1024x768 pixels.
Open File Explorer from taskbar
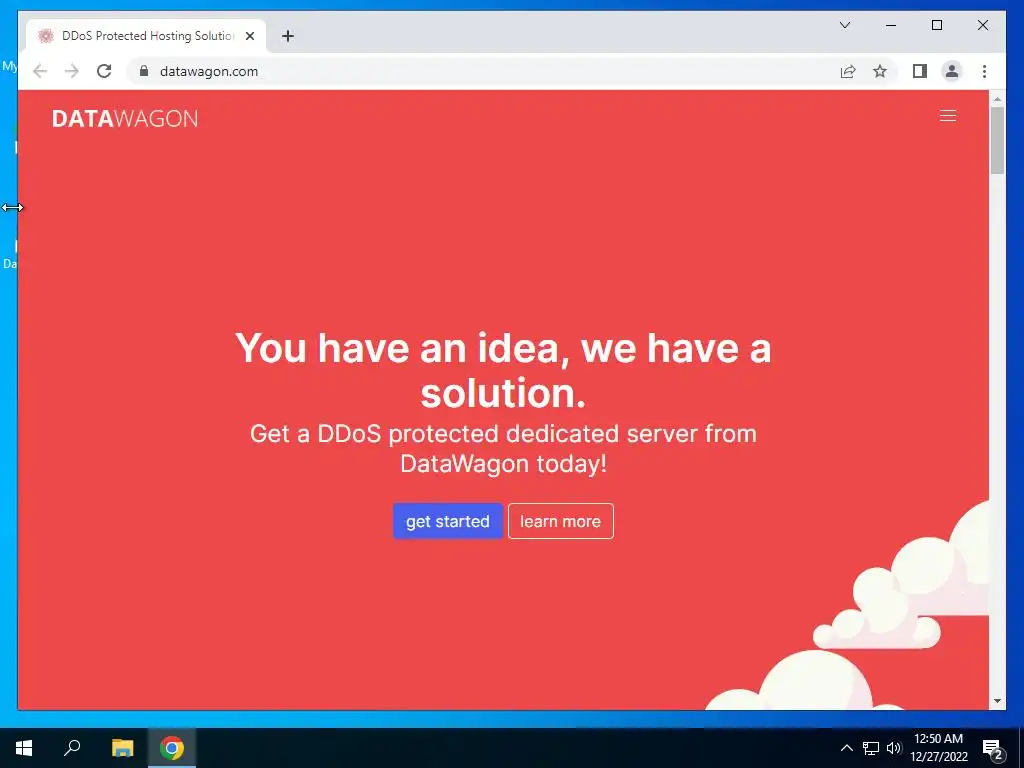(122, 748)
